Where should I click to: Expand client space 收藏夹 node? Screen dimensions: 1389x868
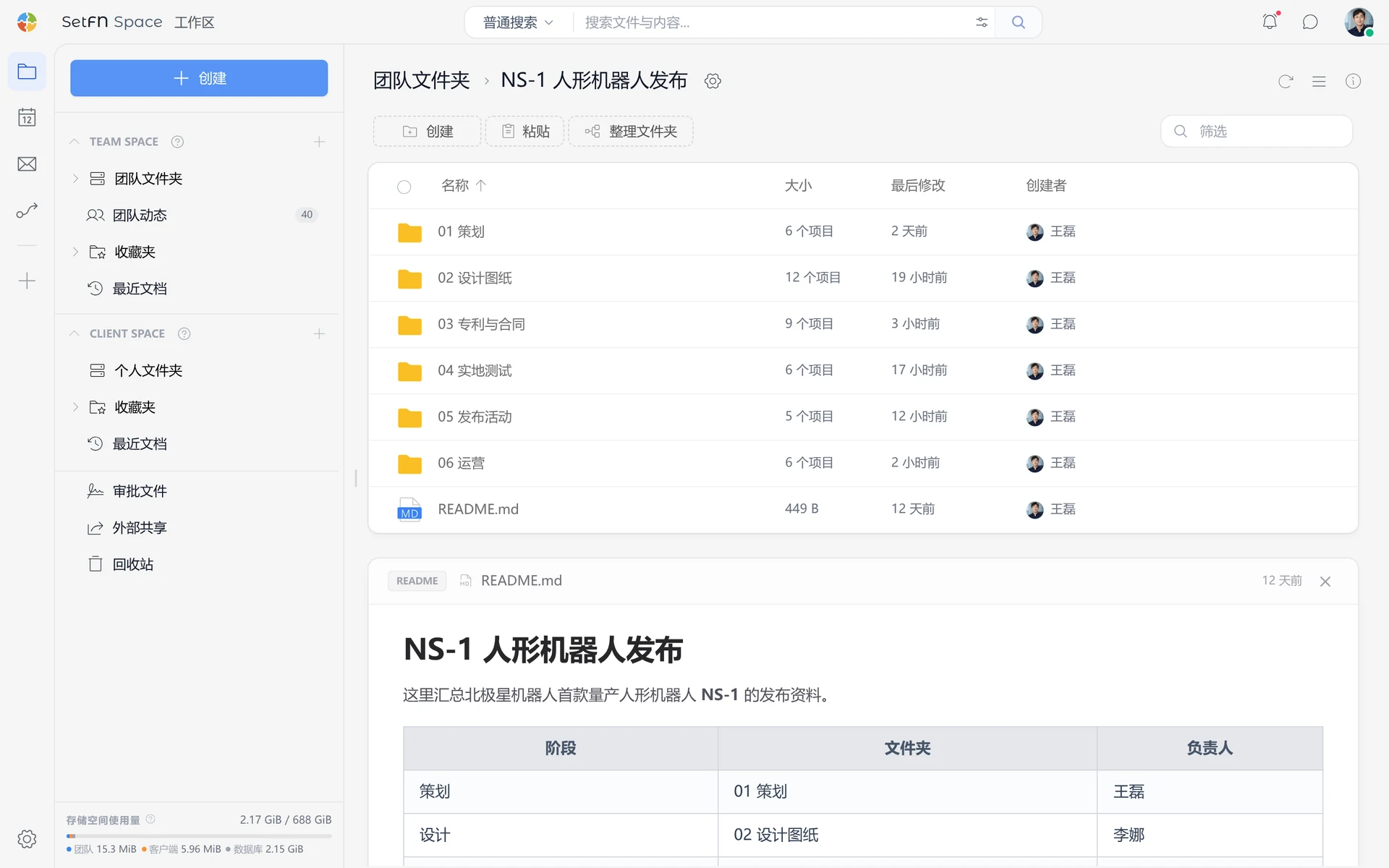click(x=75, y=407)
